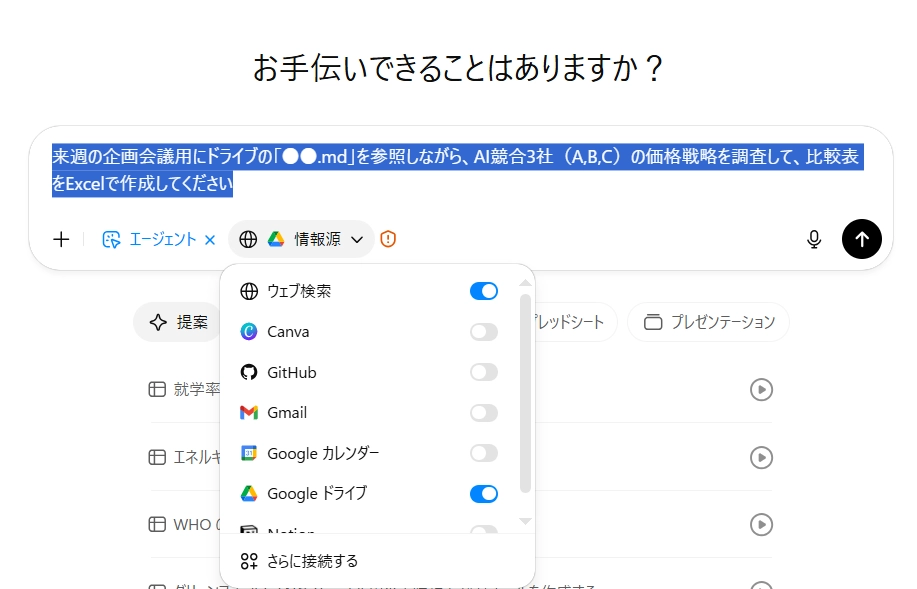Image resolution: width=917 pixels, height=589 pixels.
Task: Enable the Gmail source toggle
Action: click(484, 413)
